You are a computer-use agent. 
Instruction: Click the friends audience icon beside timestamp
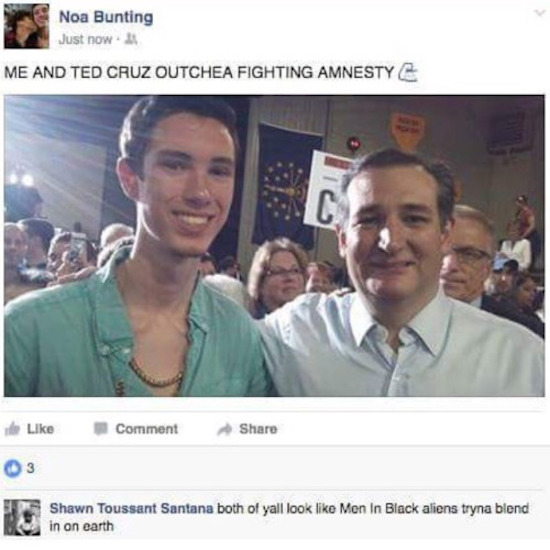[131, 39]
